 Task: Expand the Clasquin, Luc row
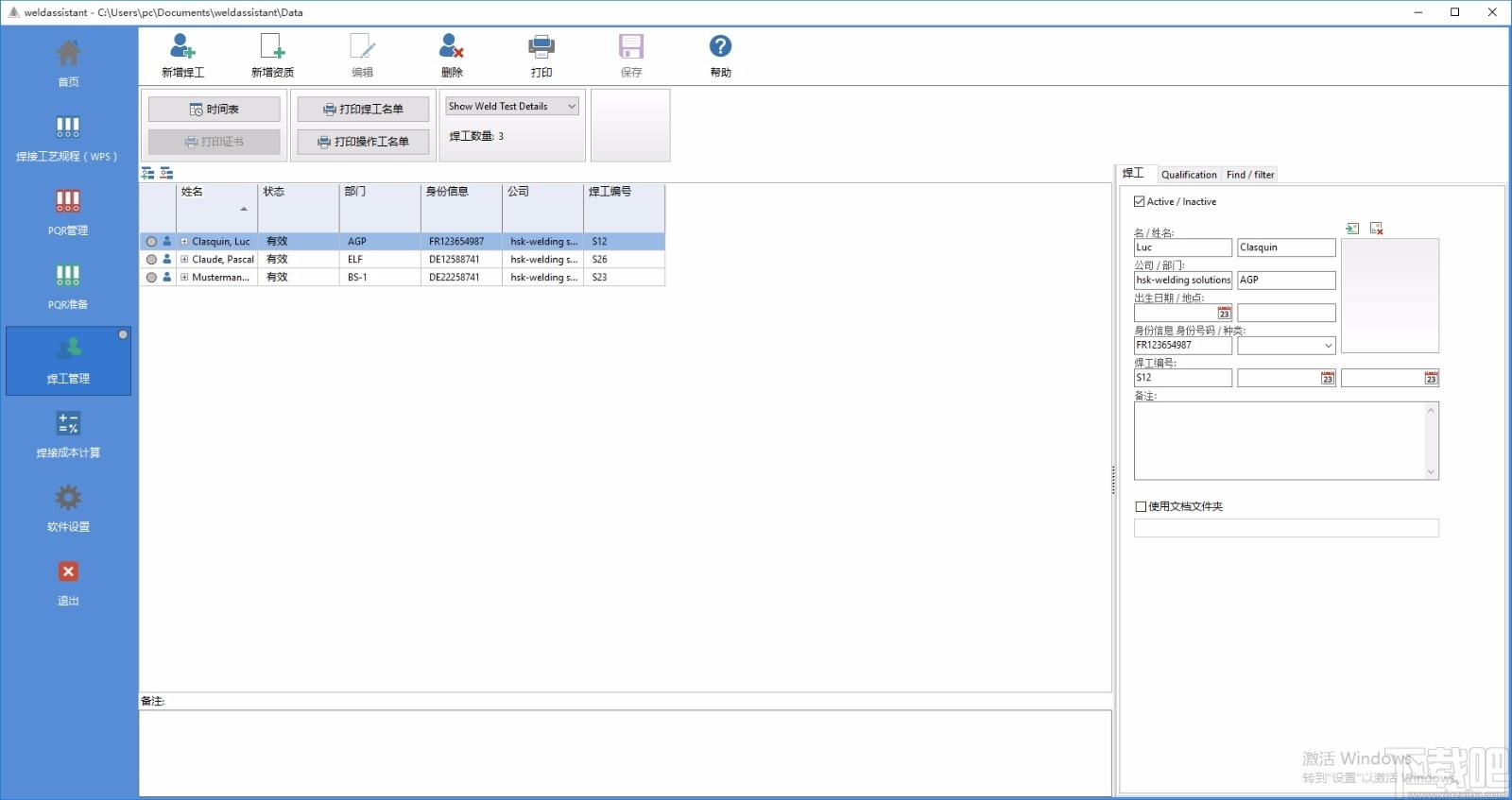tap(184, 241)
